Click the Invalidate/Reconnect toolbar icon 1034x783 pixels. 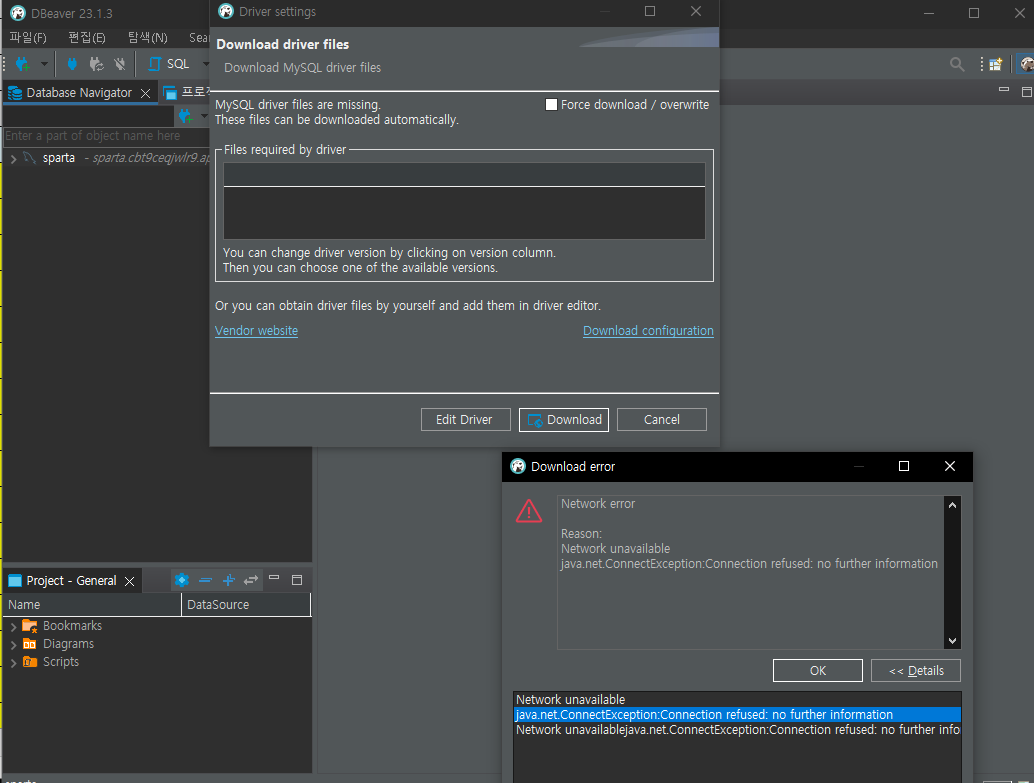[96, 64]
